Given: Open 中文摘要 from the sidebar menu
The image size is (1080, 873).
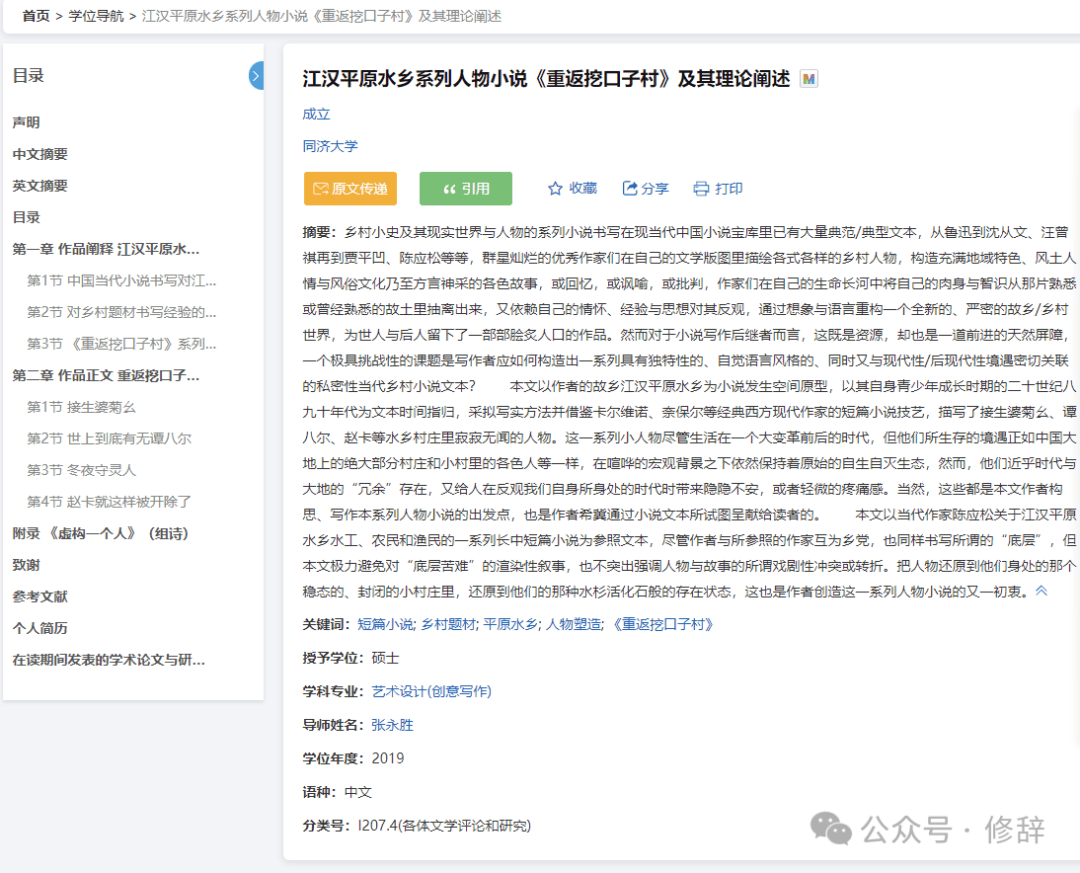Looking at the screenshot, I should tap(41, 153).
